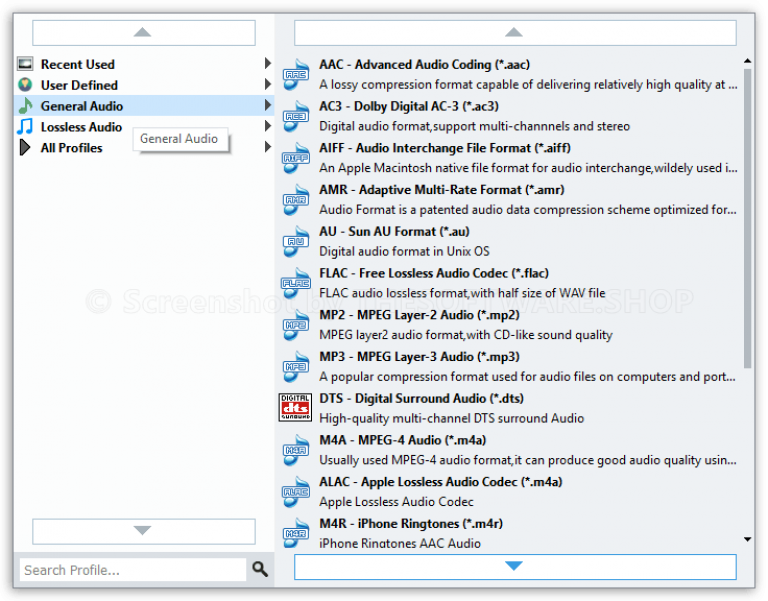The width and height of the screenshot is (768, 601).
Task: Select AC3 - Dolby Digital AC-3 (*.ac3)
Action: coord(409,106)
